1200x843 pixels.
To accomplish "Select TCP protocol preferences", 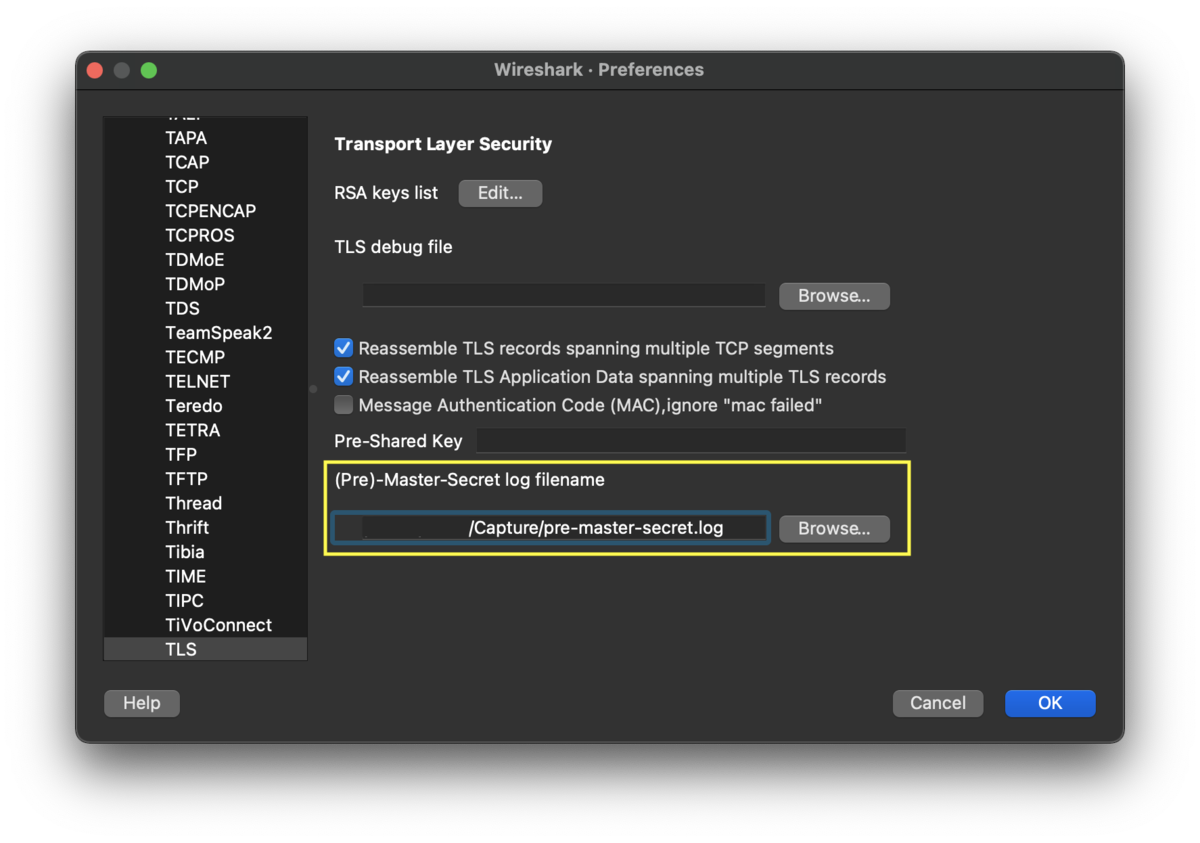I will (x=205, y=186).
